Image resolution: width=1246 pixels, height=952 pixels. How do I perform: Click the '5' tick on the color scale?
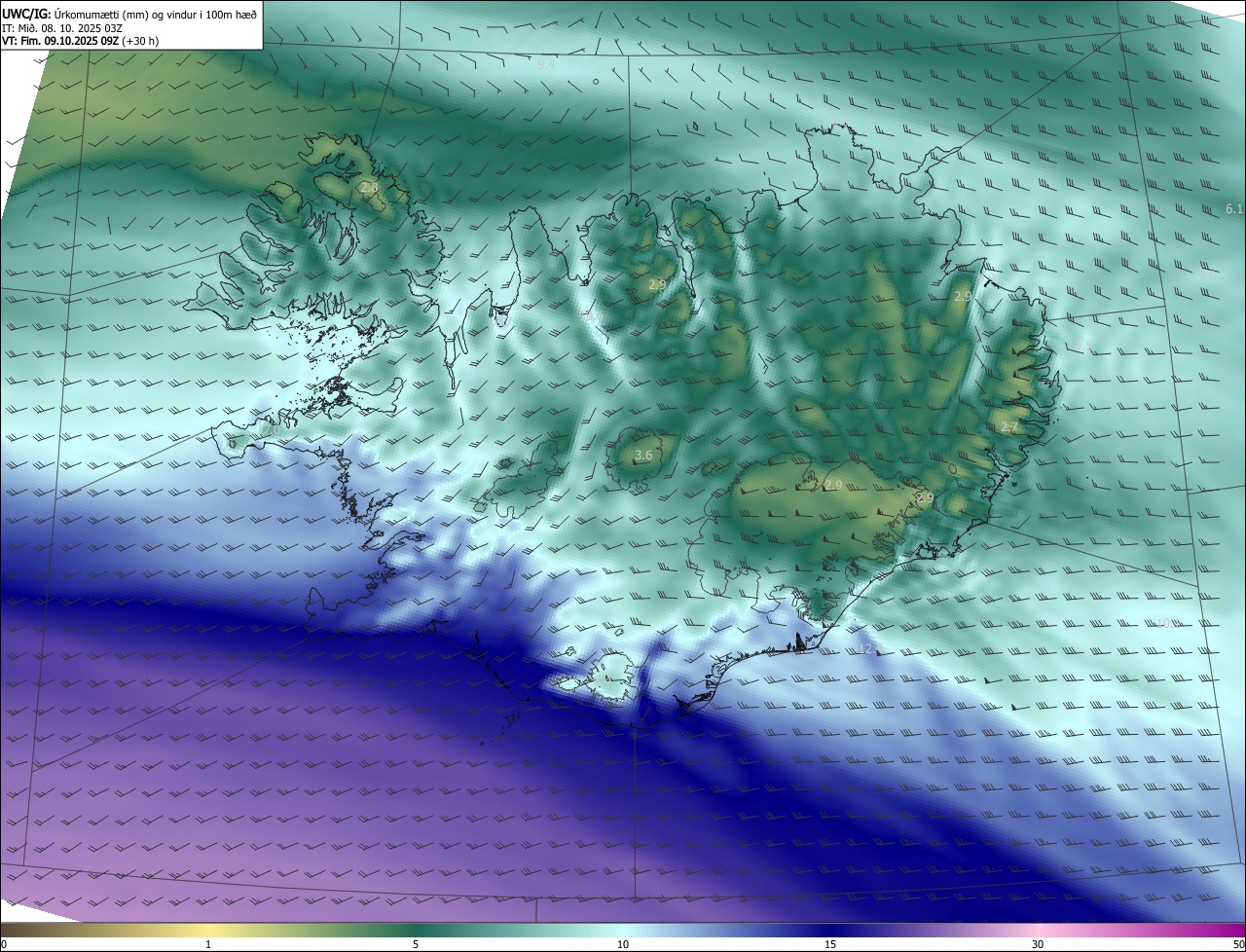(x=416, y=944)
